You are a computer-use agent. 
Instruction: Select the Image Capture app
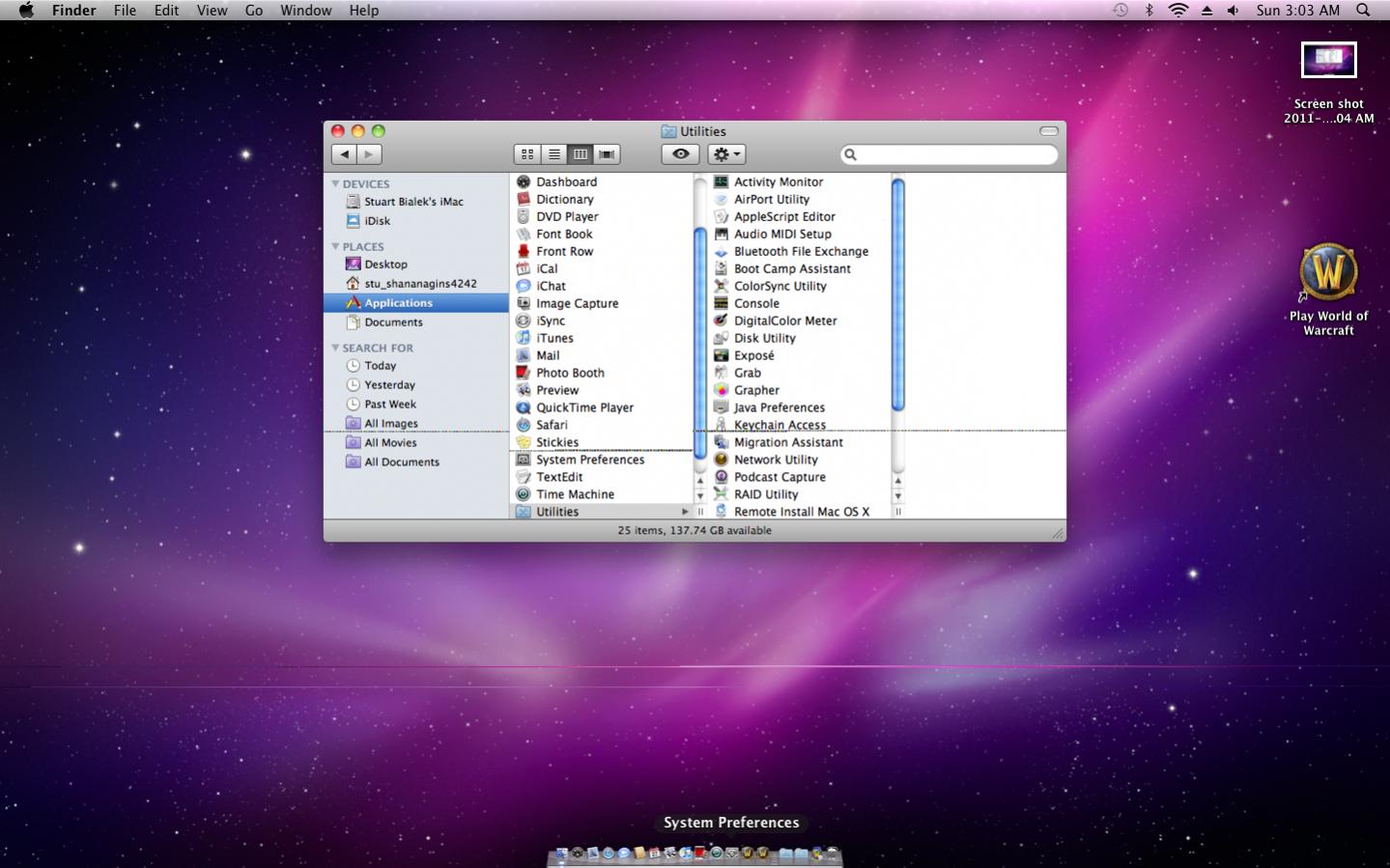[x=577, y=303]
